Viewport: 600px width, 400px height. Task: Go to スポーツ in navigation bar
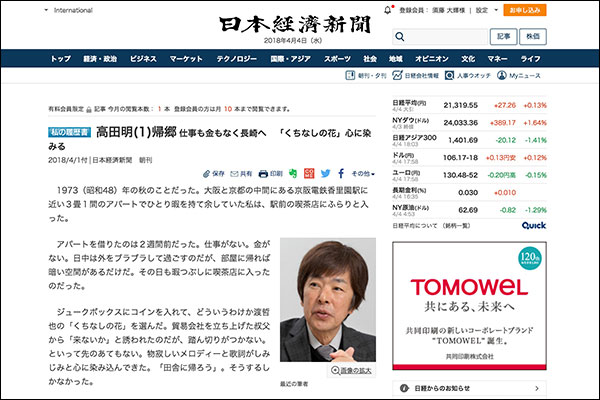(x=337, y=59)
